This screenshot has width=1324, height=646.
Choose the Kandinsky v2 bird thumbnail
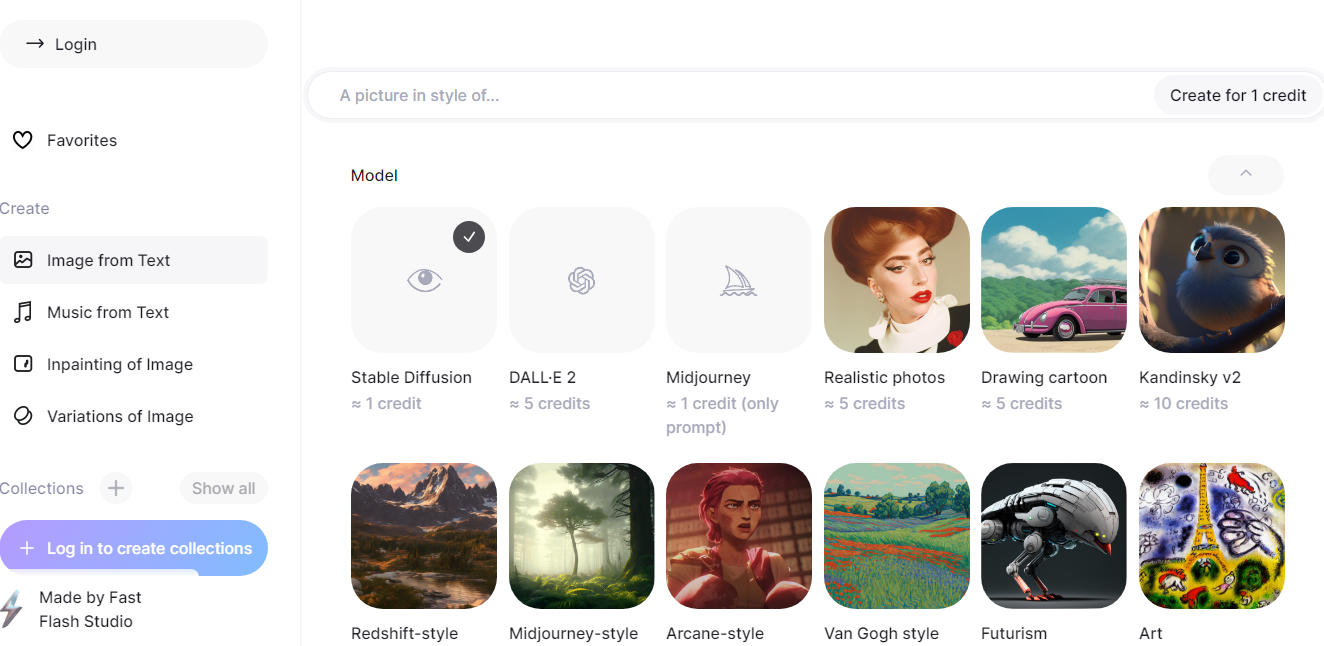1212,280
